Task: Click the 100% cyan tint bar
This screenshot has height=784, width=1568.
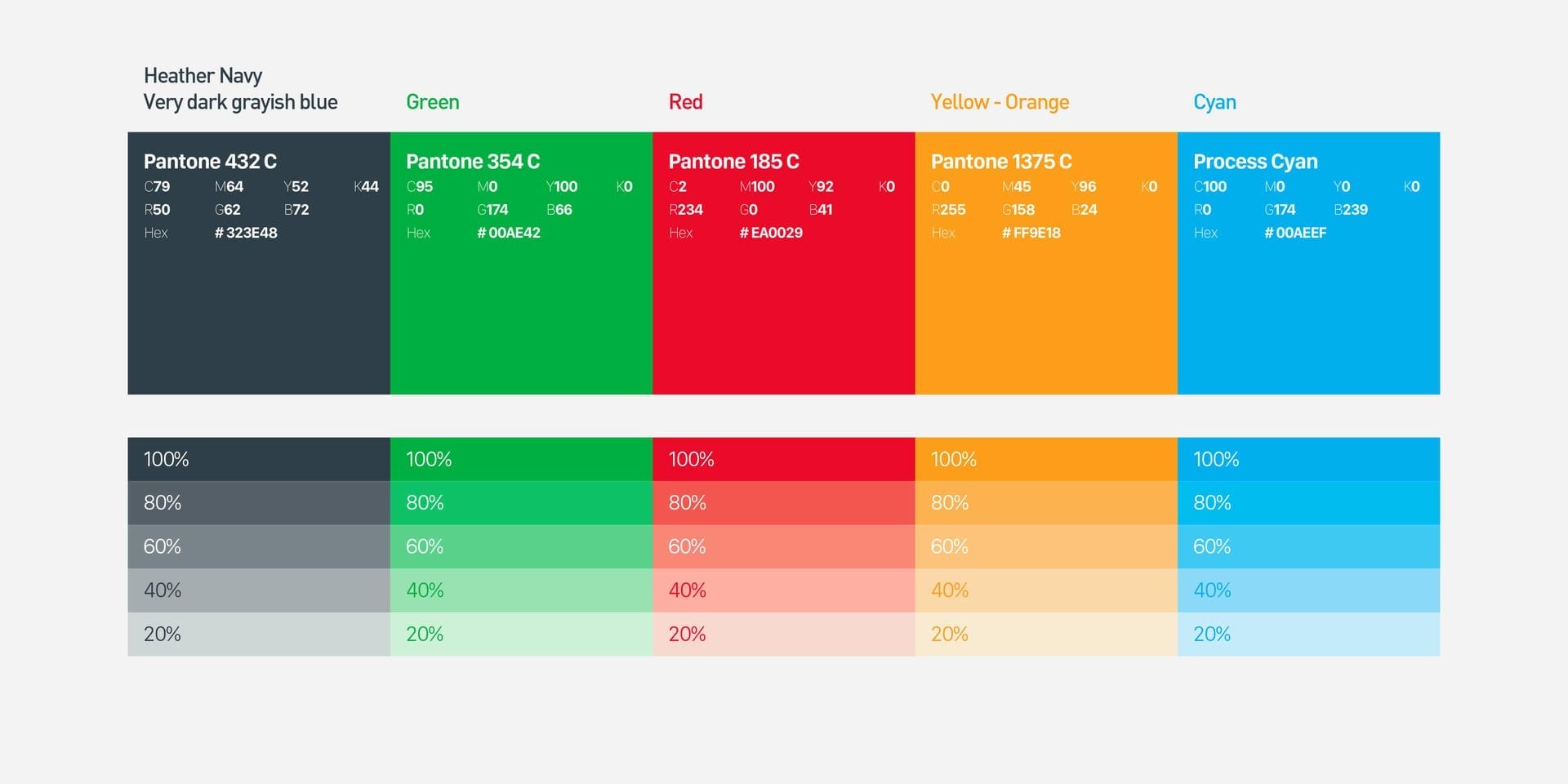Action: [1308, 459]
